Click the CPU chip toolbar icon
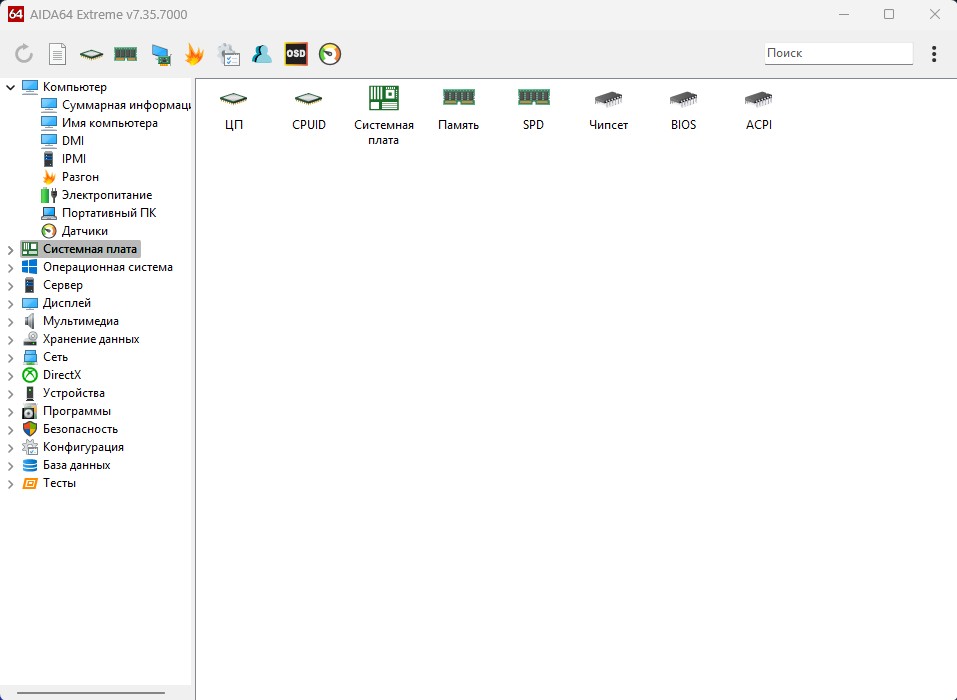 92,54
